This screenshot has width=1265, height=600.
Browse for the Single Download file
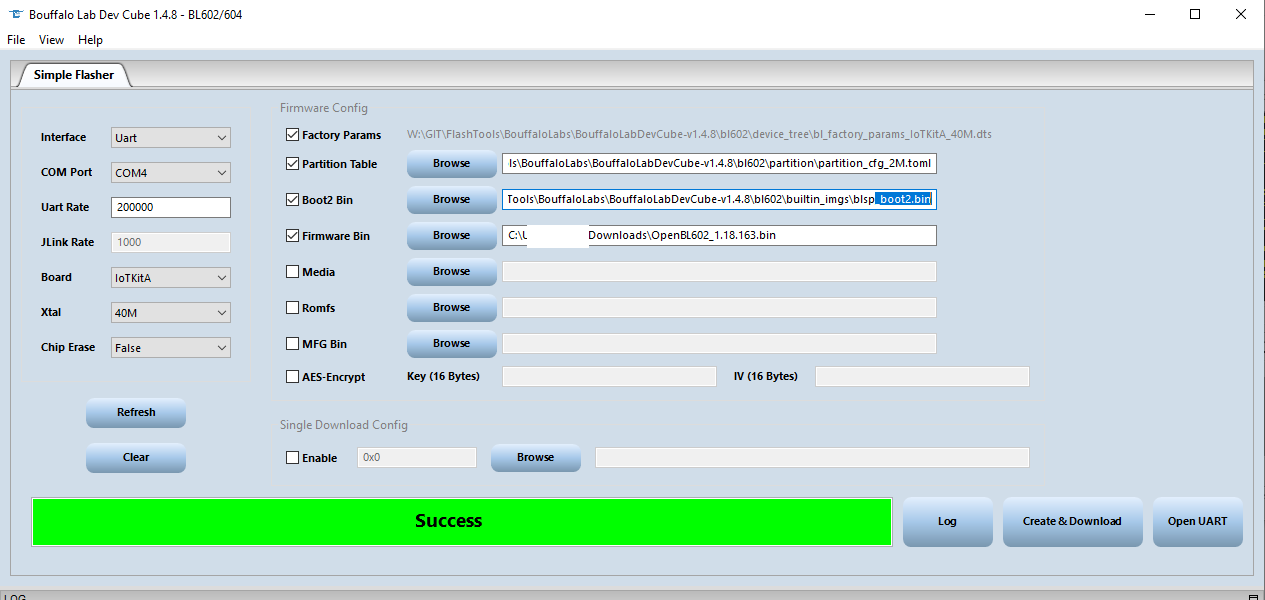point(535,458)
